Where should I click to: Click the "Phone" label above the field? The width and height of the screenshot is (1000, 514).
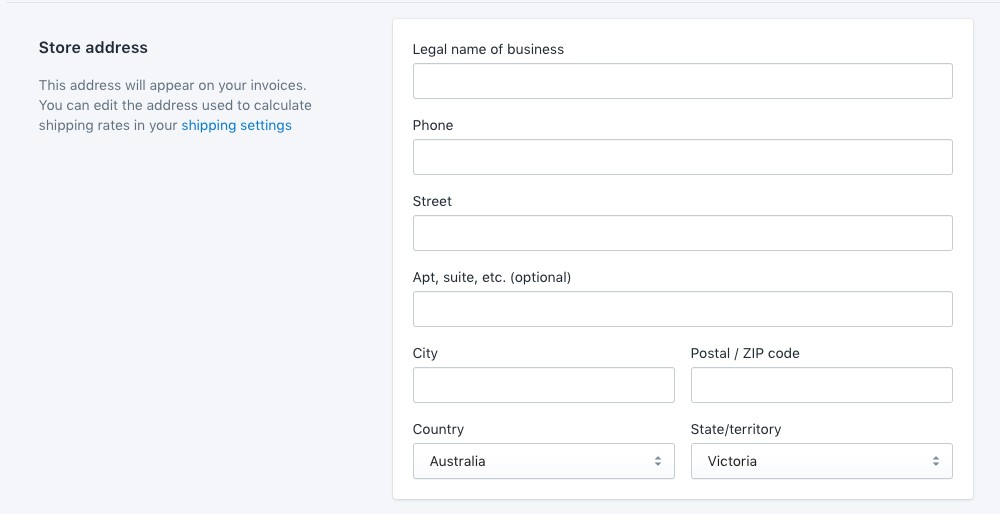[432, 125]
